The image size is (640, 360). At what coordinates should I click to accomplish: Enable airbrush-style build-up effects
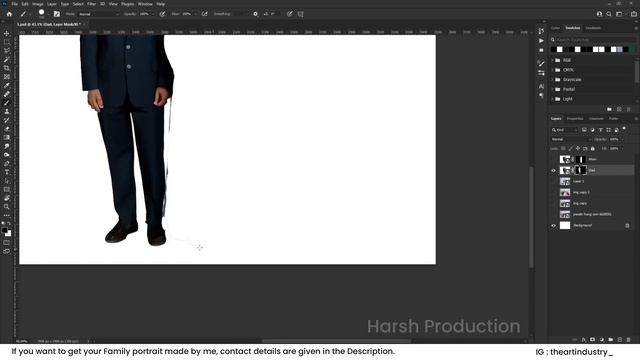pyautogui.click(x=204, y=14)
